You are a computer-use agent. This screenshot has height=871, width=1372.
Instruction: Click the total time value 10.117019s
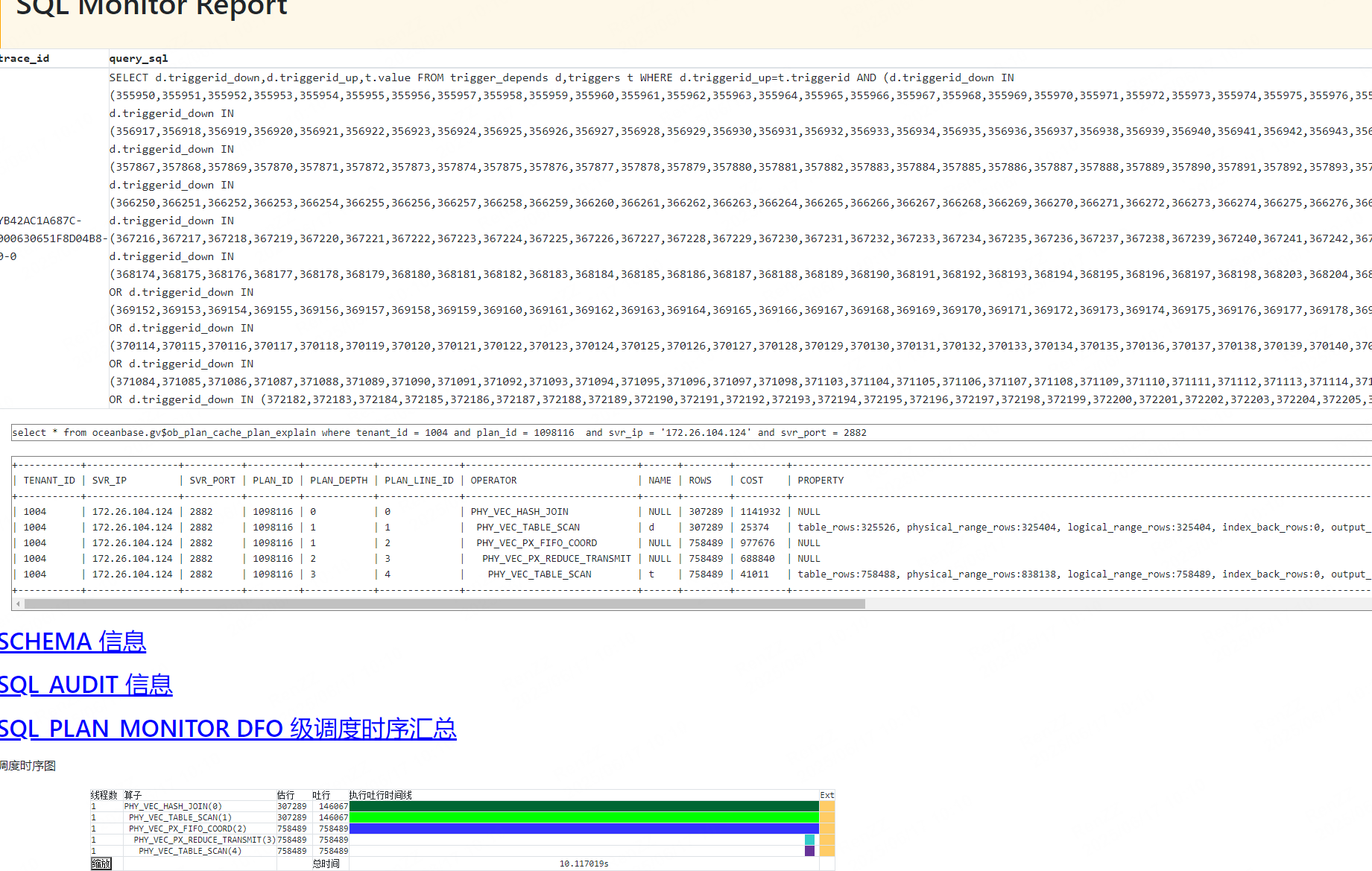584,864
